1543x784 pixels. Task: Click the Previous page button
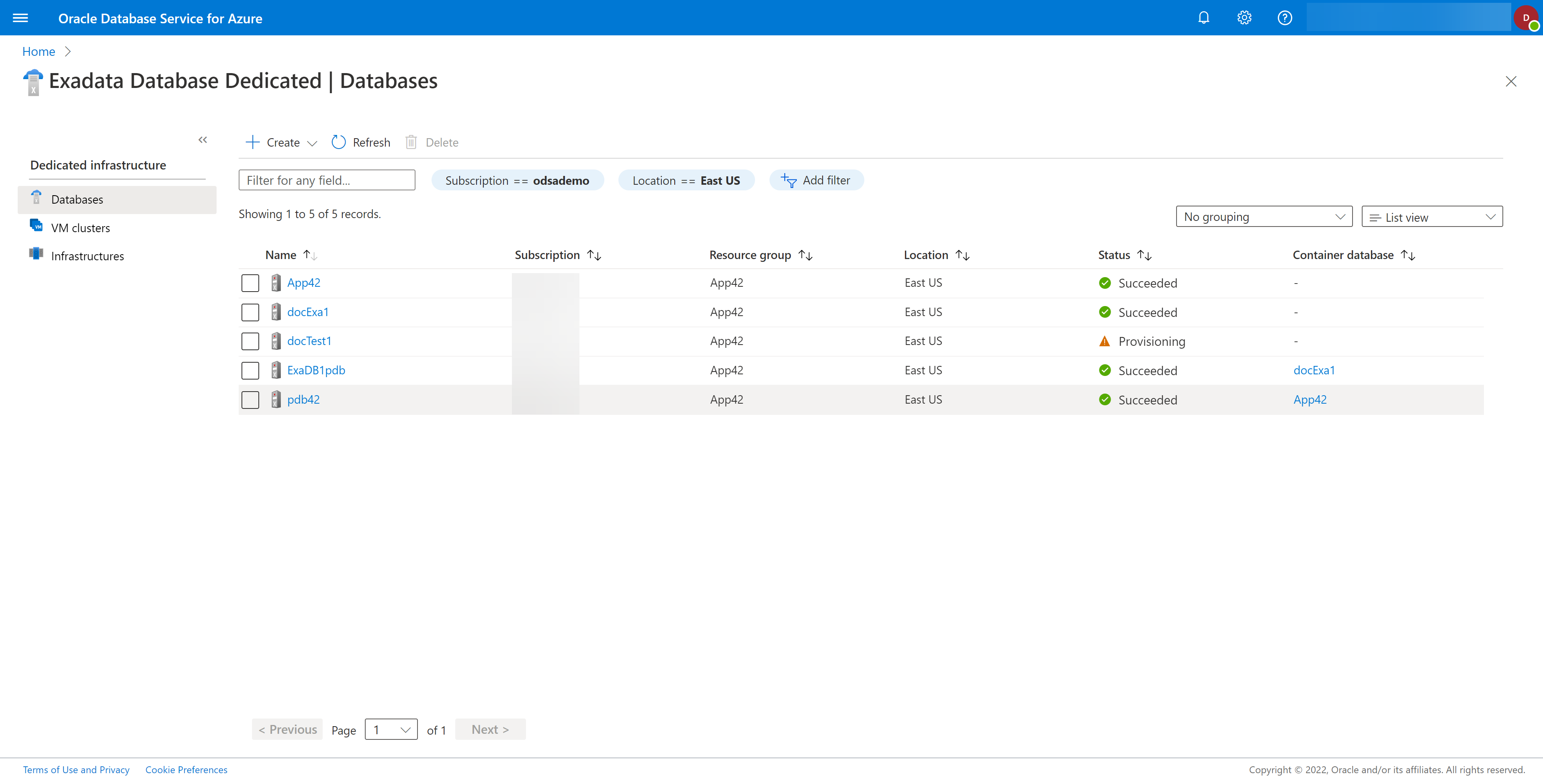click(288, 729)
